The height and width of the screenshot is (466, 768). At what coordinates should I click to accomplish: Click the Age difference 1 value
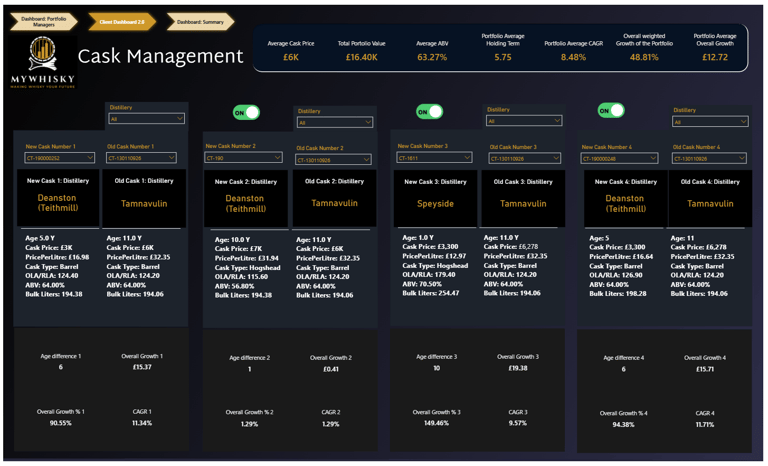click(x=61, y=367)
